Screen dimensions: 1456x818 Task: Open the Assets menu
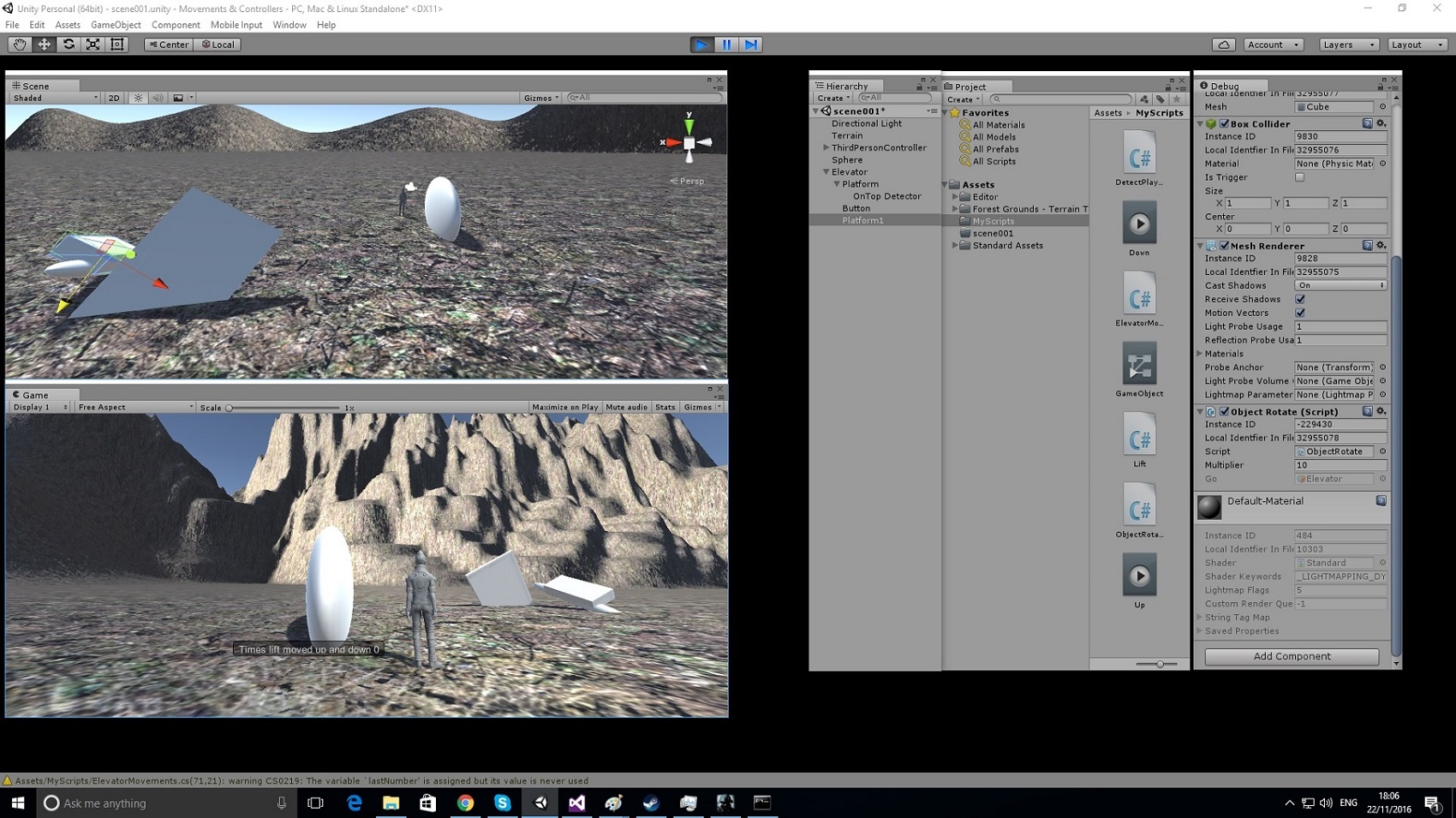68,25
